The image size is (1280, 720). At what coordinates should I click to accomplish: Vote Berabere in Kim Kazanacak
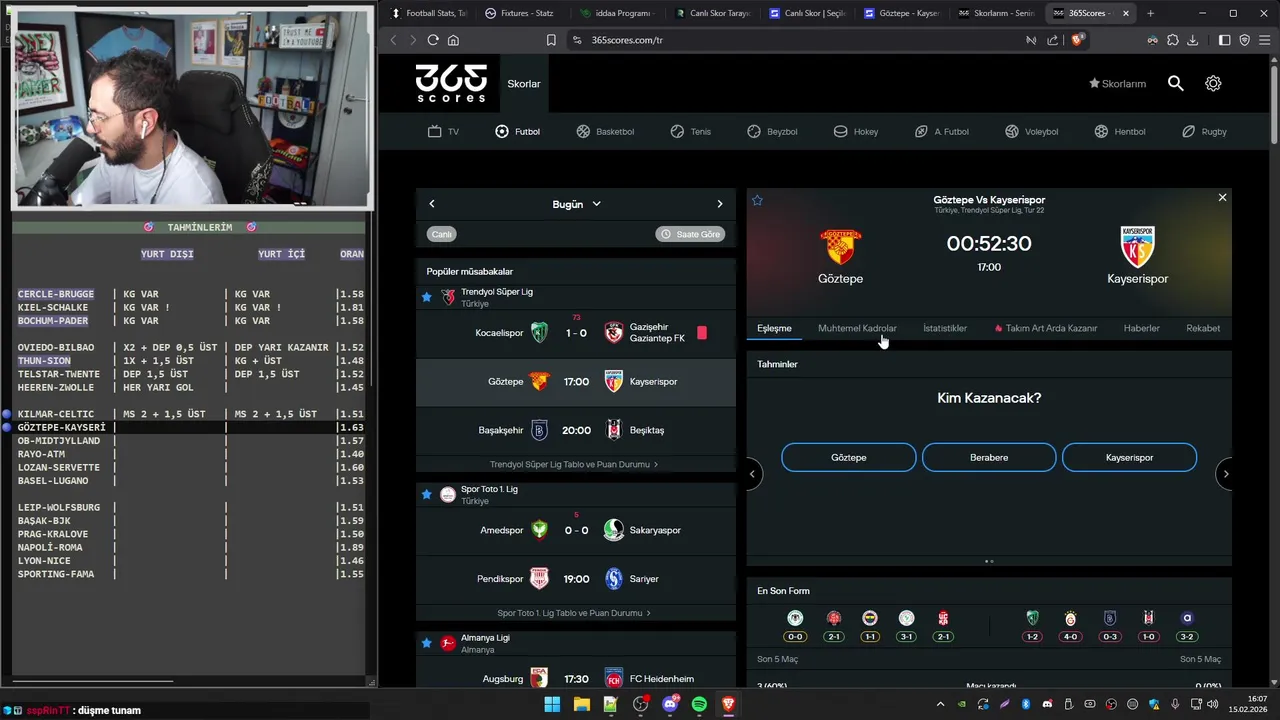[x=989, y=457]
